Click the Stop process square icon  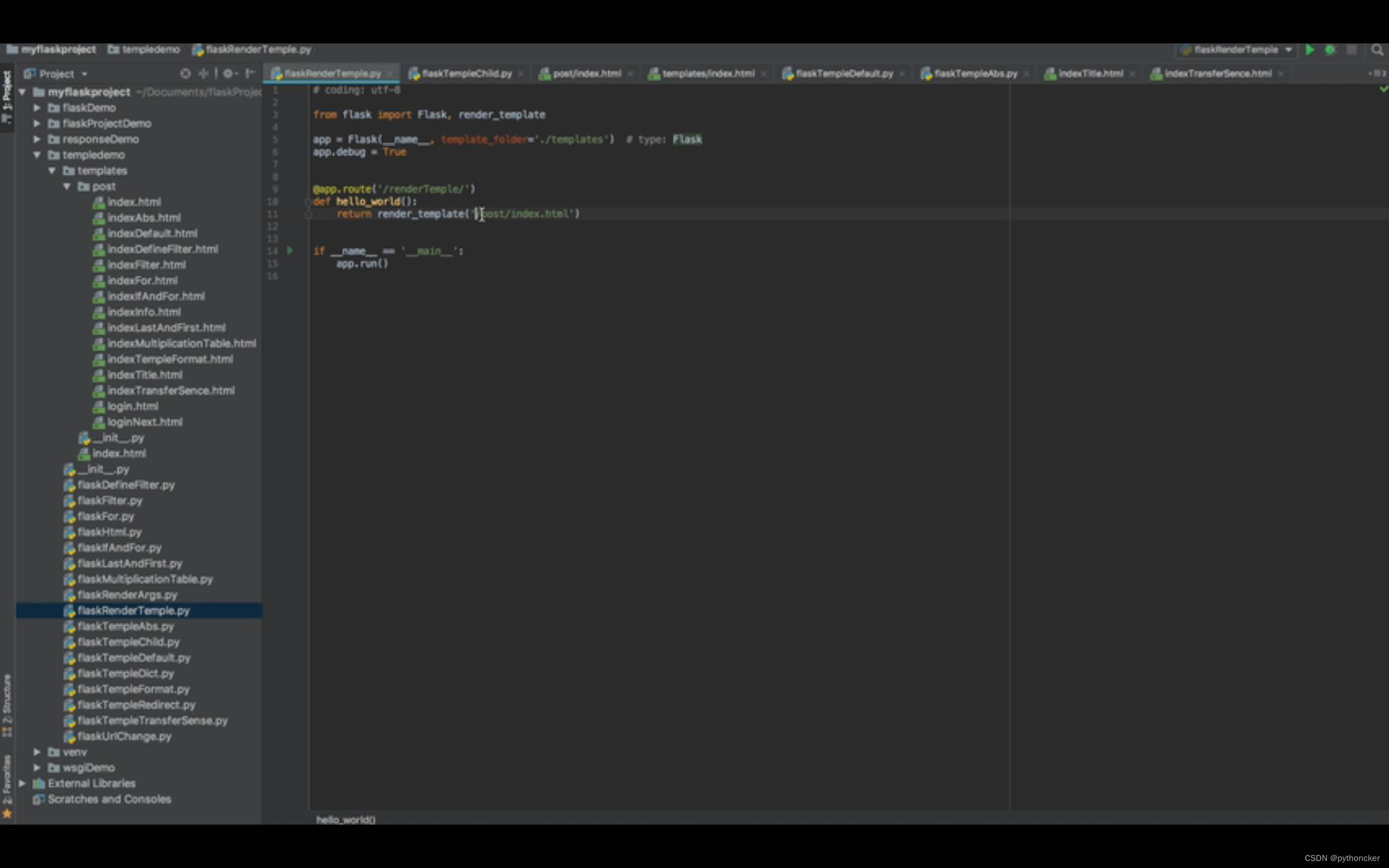(x=1352, y=50)
